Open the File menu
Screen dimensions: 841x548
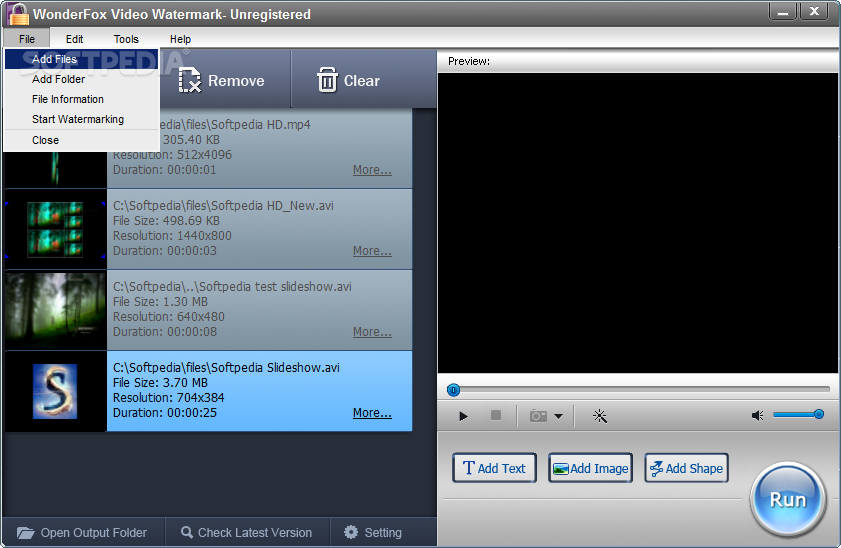pos(27,39)
